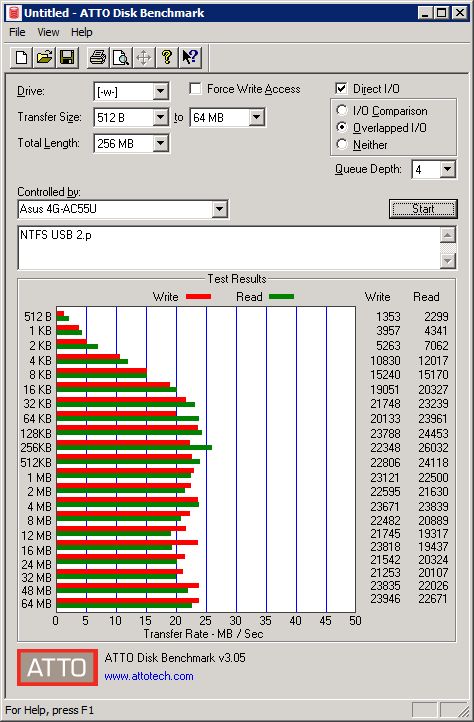The image size is (474, 722).
Task: Print the benchmark results
Action: click(98, 58)
